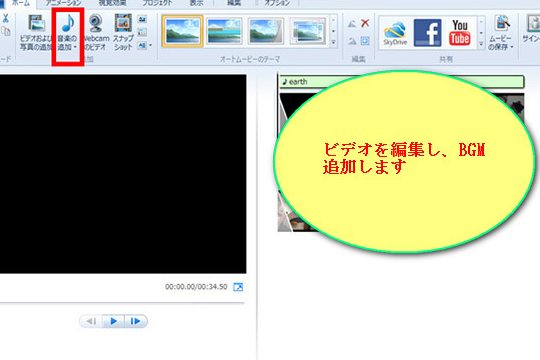Viewport: 540px width, 360px height.
Task: Share the movie to YouTube
Action: click(x=459, y=33)
